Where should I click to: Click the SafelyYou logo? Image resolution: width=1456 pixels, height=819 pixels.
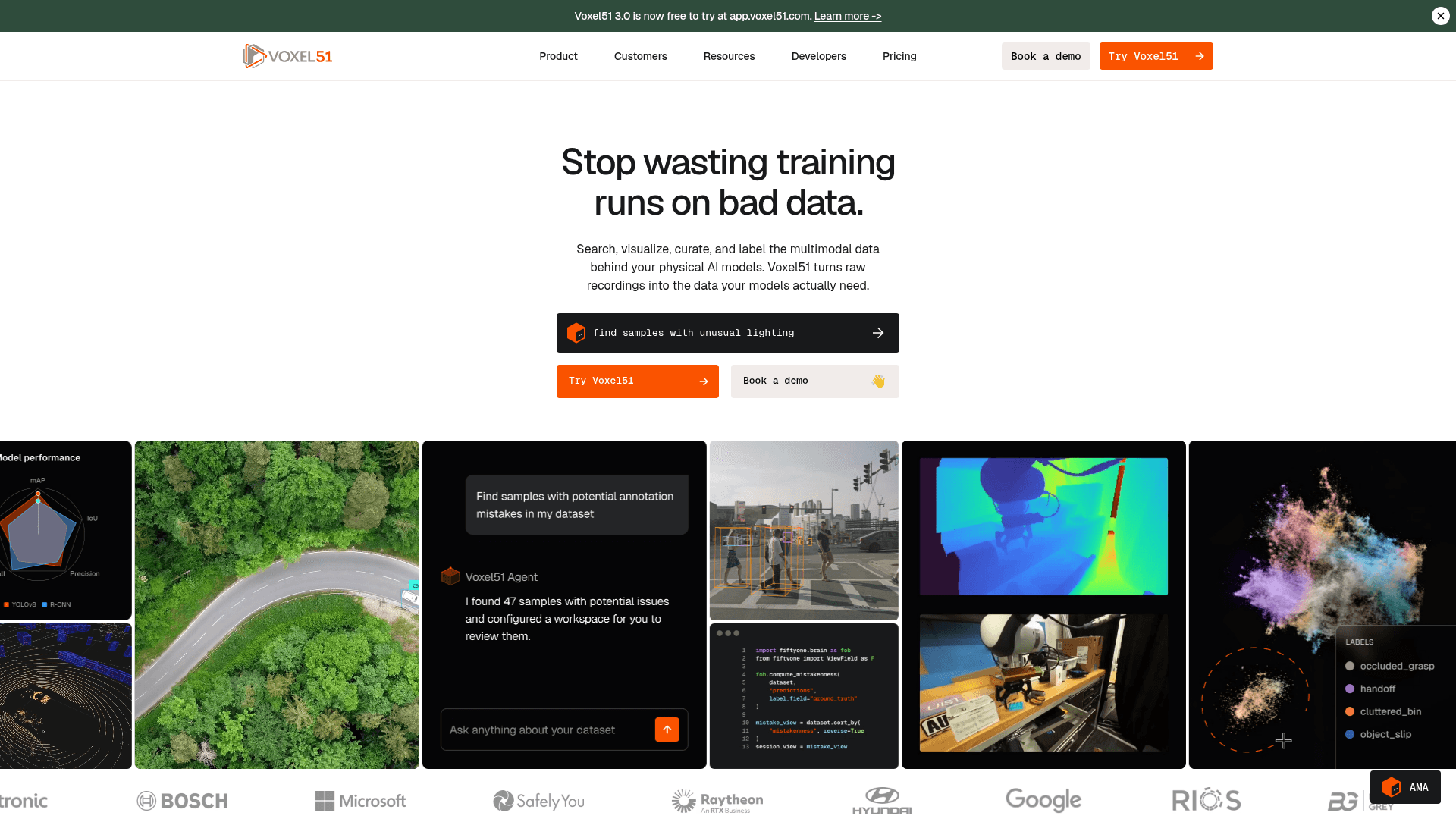(x=538, y=801)
